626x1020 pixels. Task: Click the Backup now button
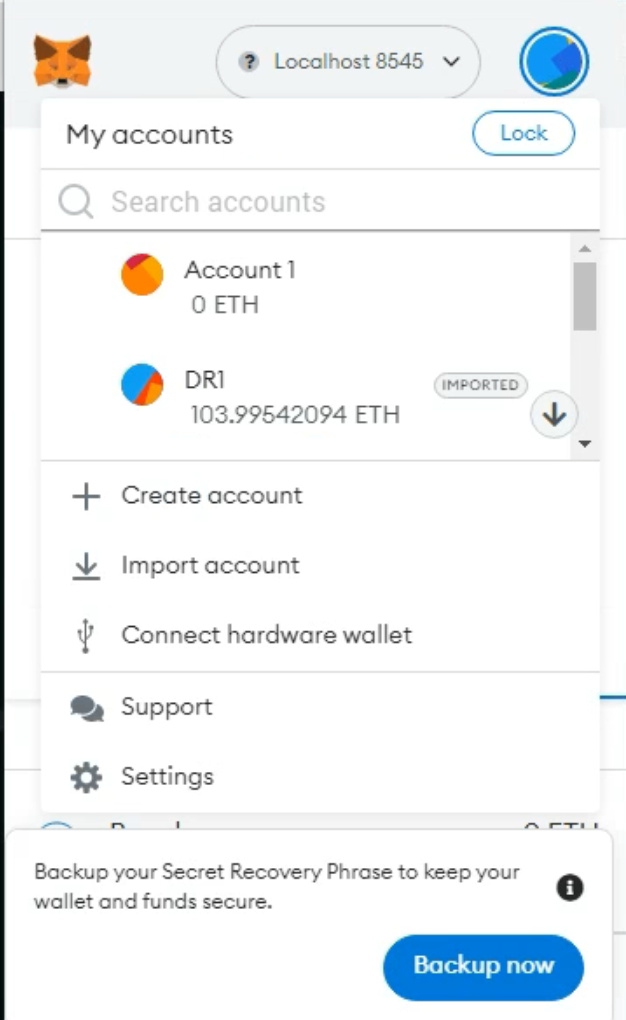pos(483,966)
